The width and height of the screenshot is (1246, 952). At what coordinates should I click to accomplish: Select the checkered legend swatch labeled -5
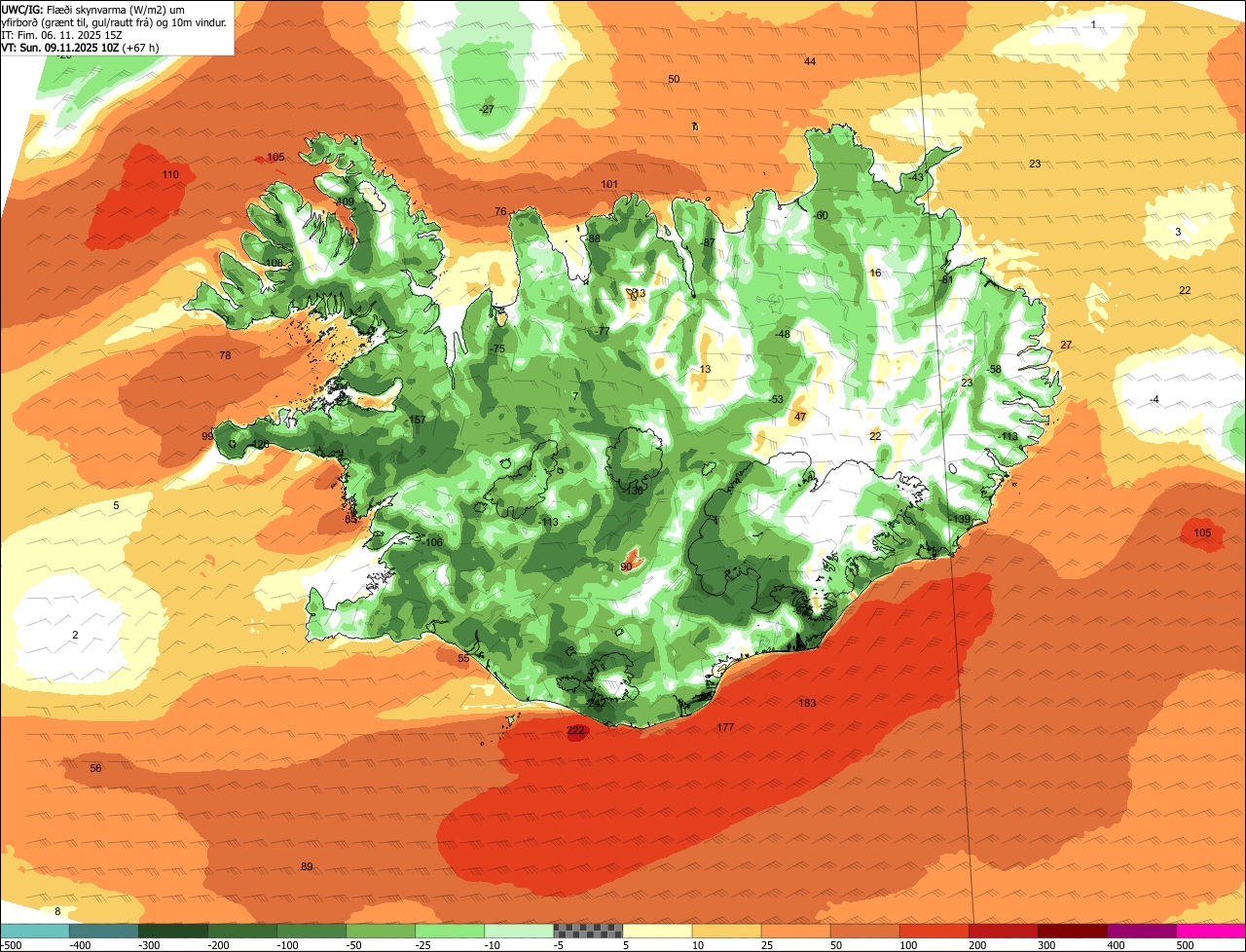588,931
